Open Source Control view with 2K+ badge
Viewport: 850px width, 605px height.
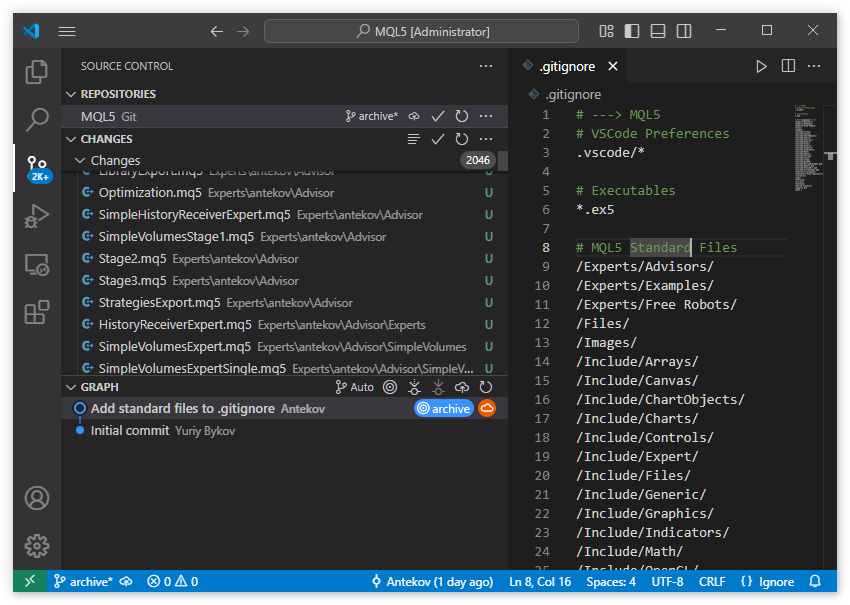38,168
